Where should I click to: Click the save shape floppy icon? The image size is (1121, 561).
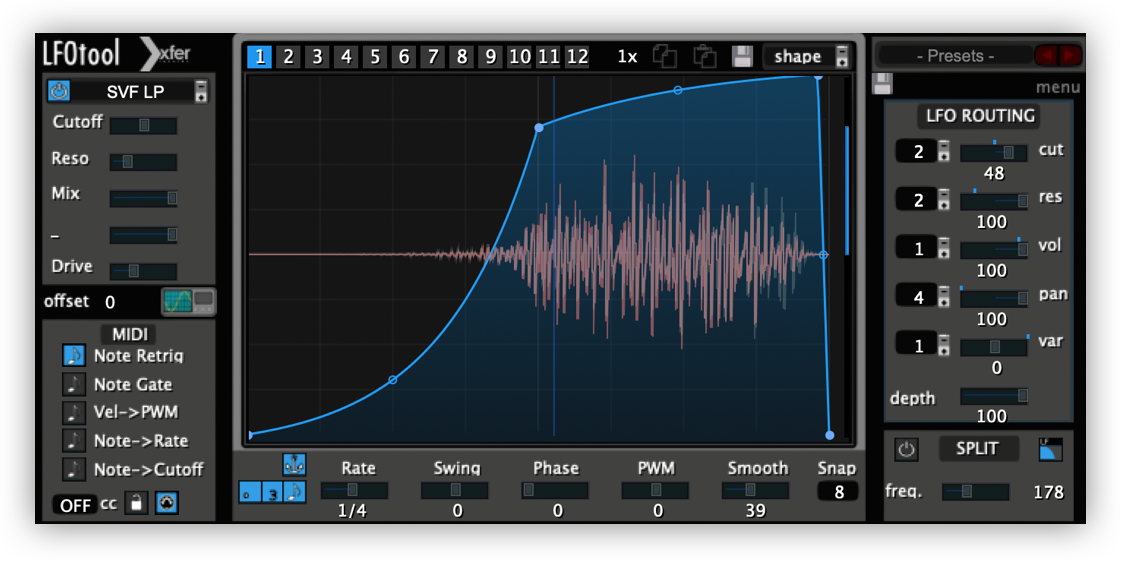[x=742, y=56]
